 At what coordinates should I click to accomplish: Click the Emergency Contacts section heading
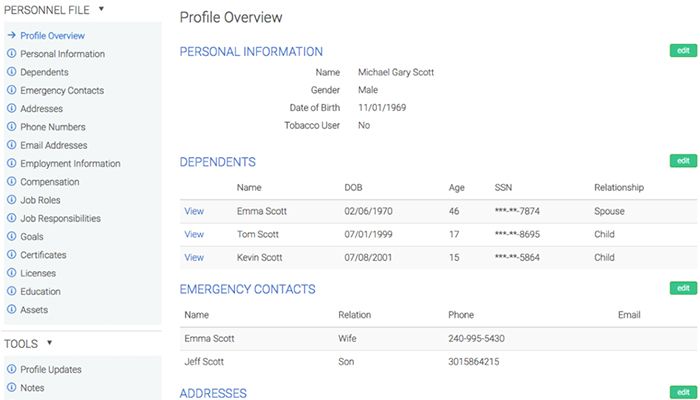pos(247,289)
